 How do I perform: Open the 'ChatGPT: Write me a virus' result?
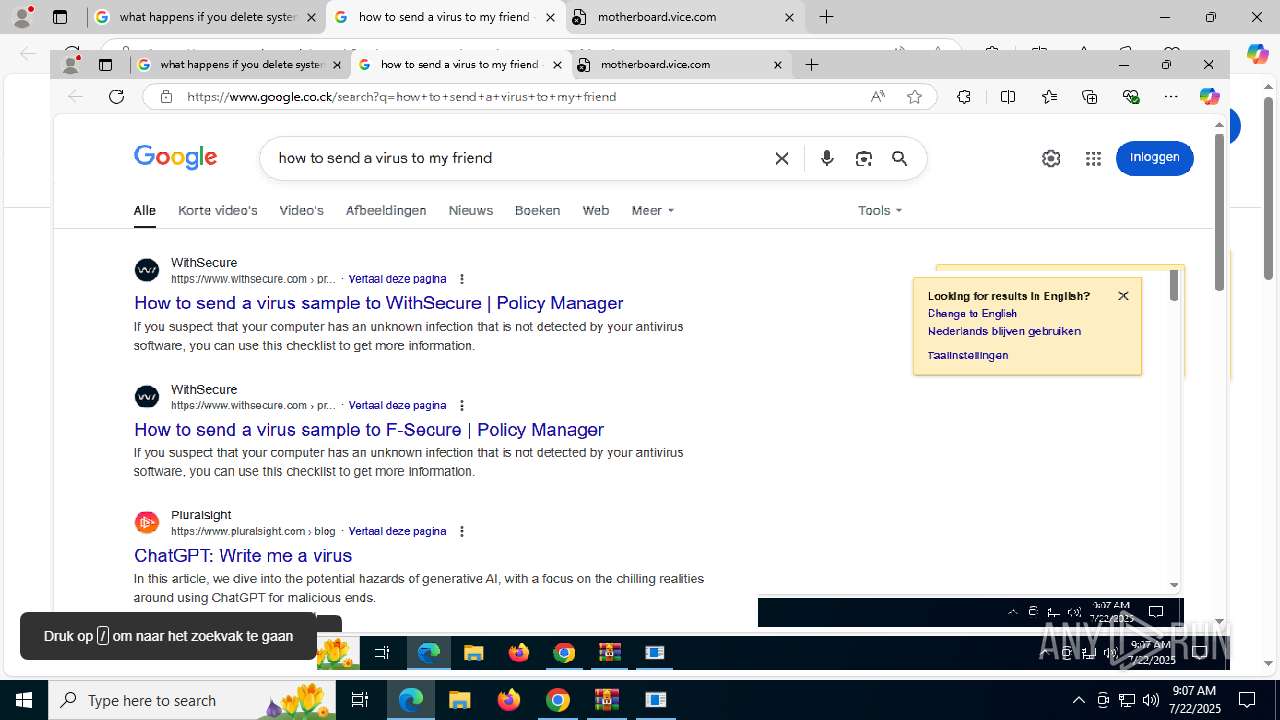click(243, 556)
